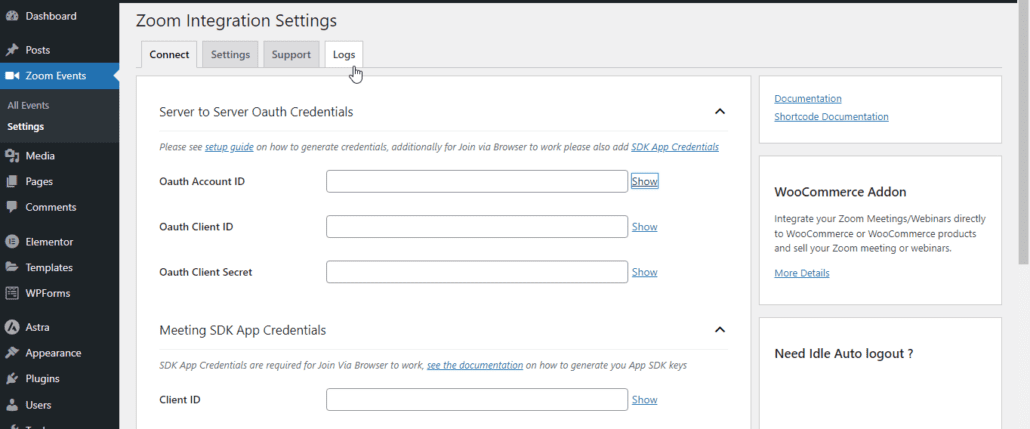
Task: Click the SDK Client ID field
Action: pos(477,399)
